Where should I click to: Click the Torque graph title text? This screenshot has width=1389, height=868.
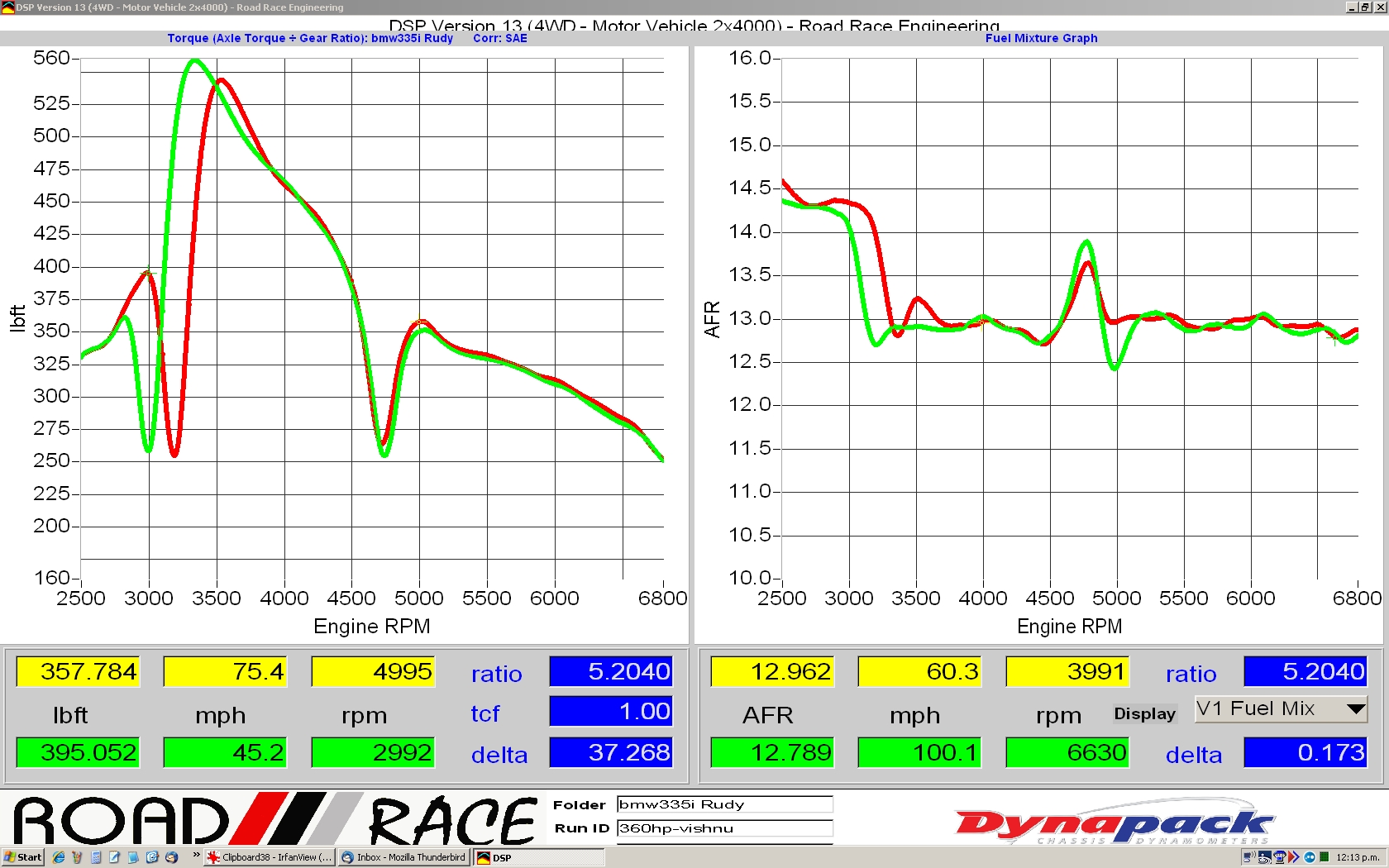point(310,38)
